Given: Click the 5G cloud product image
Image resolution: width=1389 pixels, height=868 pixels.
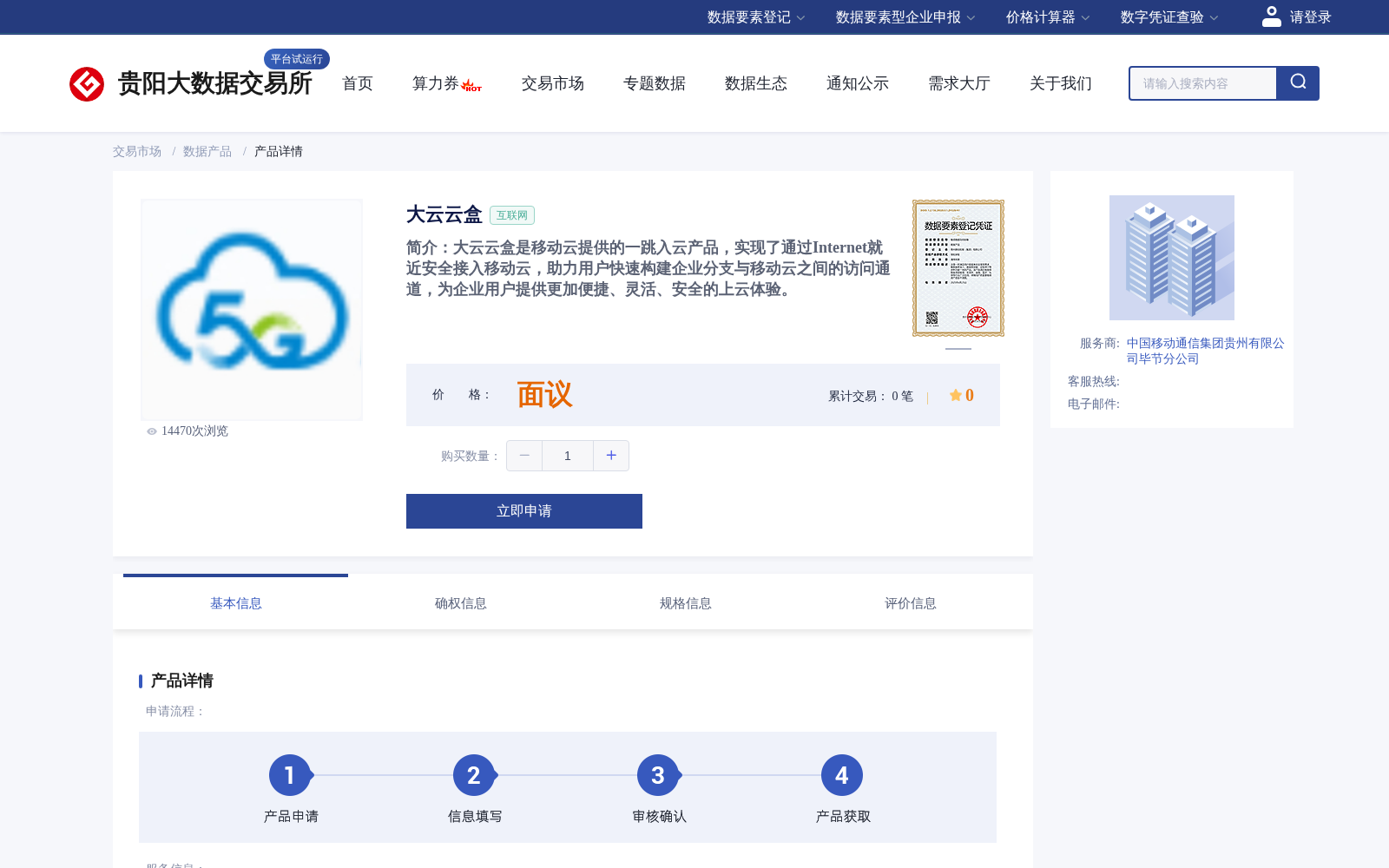Looking at the screenshot, I should coord(252,310).
